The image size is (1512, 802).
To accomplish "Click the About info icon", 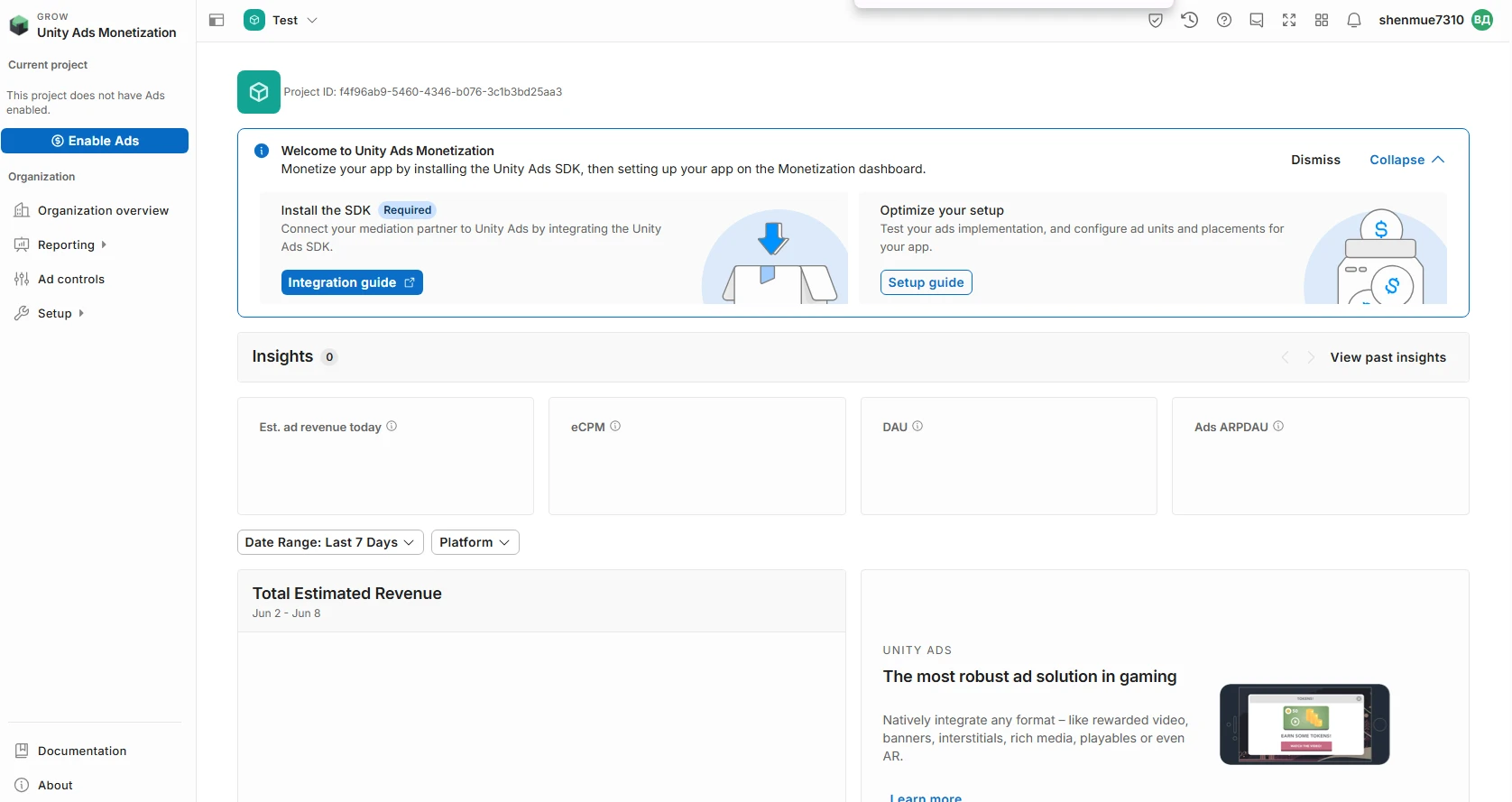I will pyautogui.click(x=22, y=785).
